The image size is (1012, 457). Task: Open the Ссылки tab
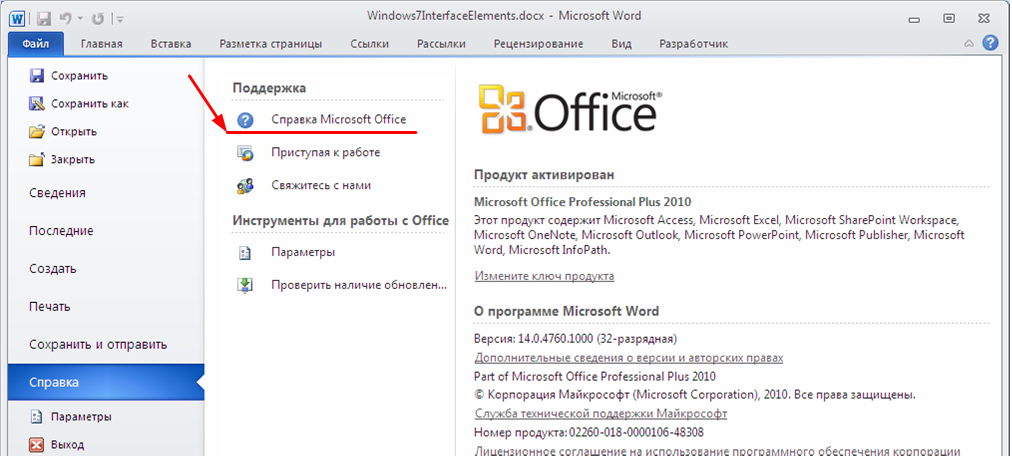coord(369,44)
